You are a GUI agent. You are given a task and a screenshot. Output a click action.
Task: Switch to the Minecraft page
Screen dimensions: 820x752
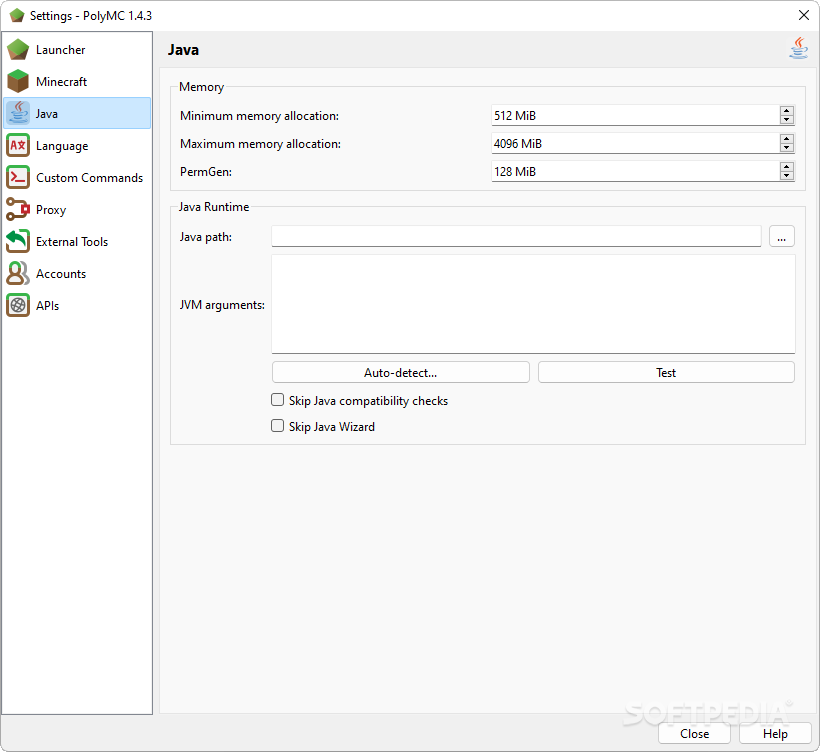coord(77,82)
